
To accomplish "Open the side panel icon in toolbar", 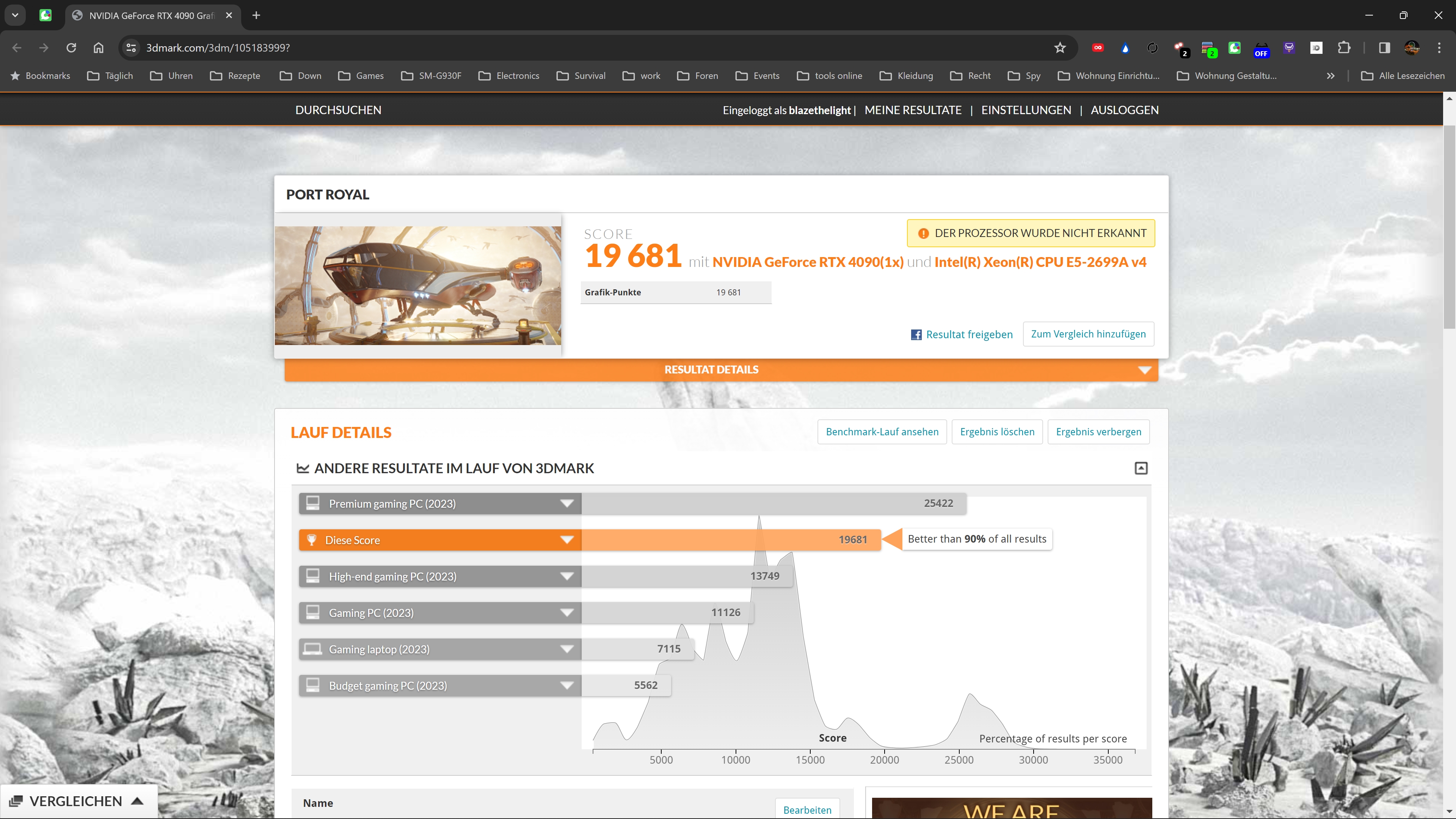I will point(1384,47).
